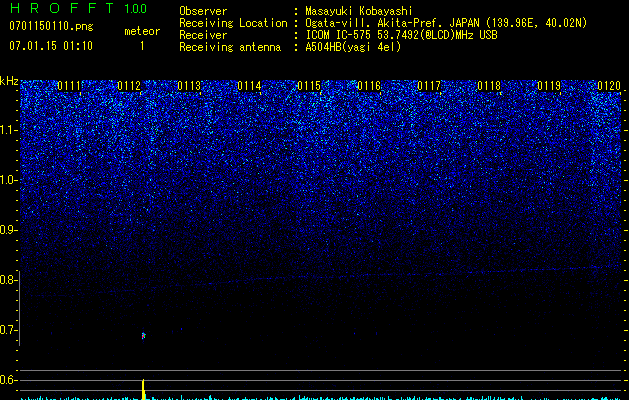Screen dimensions: 629x400
Task: Click the 1.0 kHz axis label
Action: tap(7, 180)
